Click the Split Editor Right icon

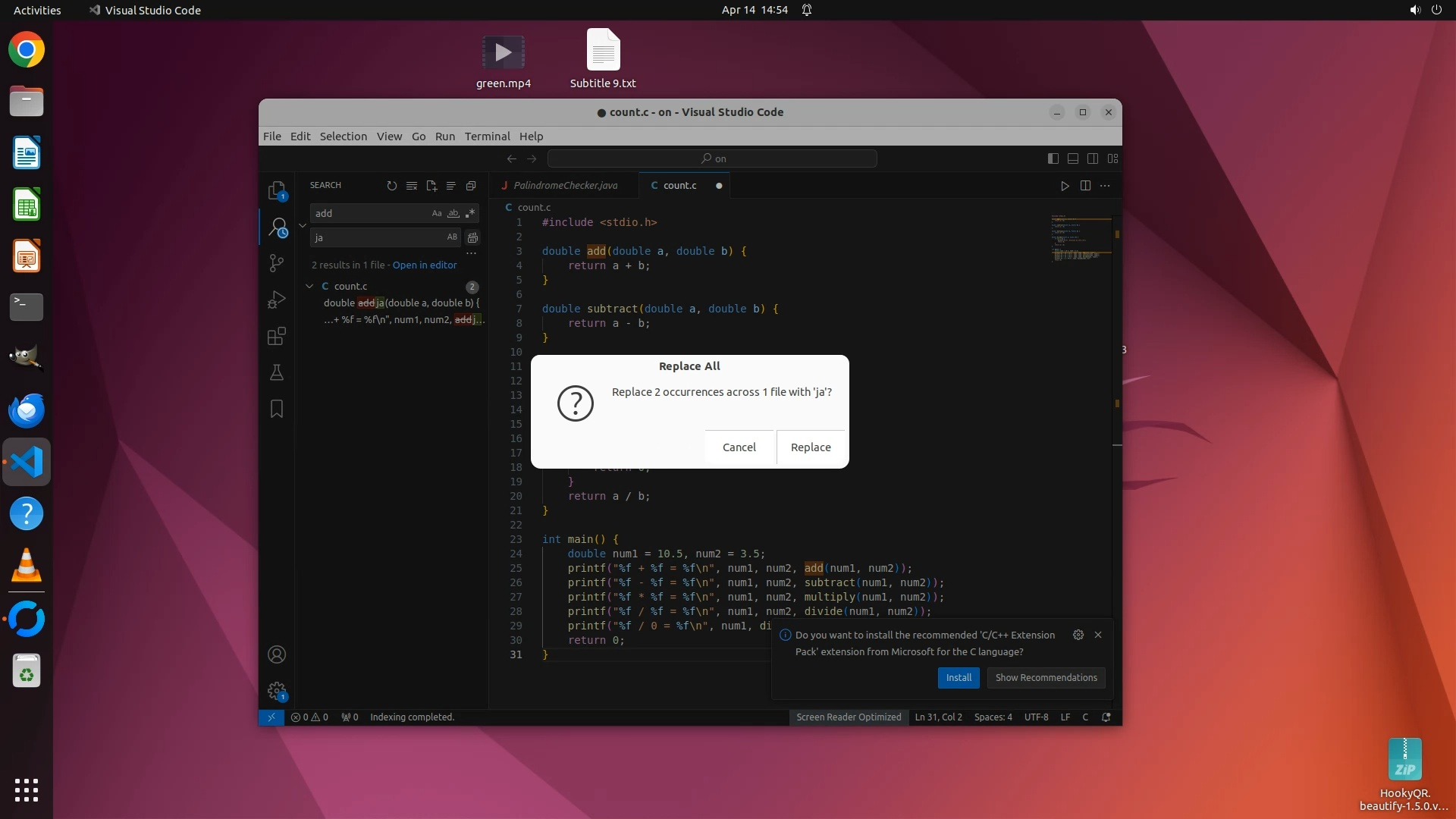[x=1085, y=186]
